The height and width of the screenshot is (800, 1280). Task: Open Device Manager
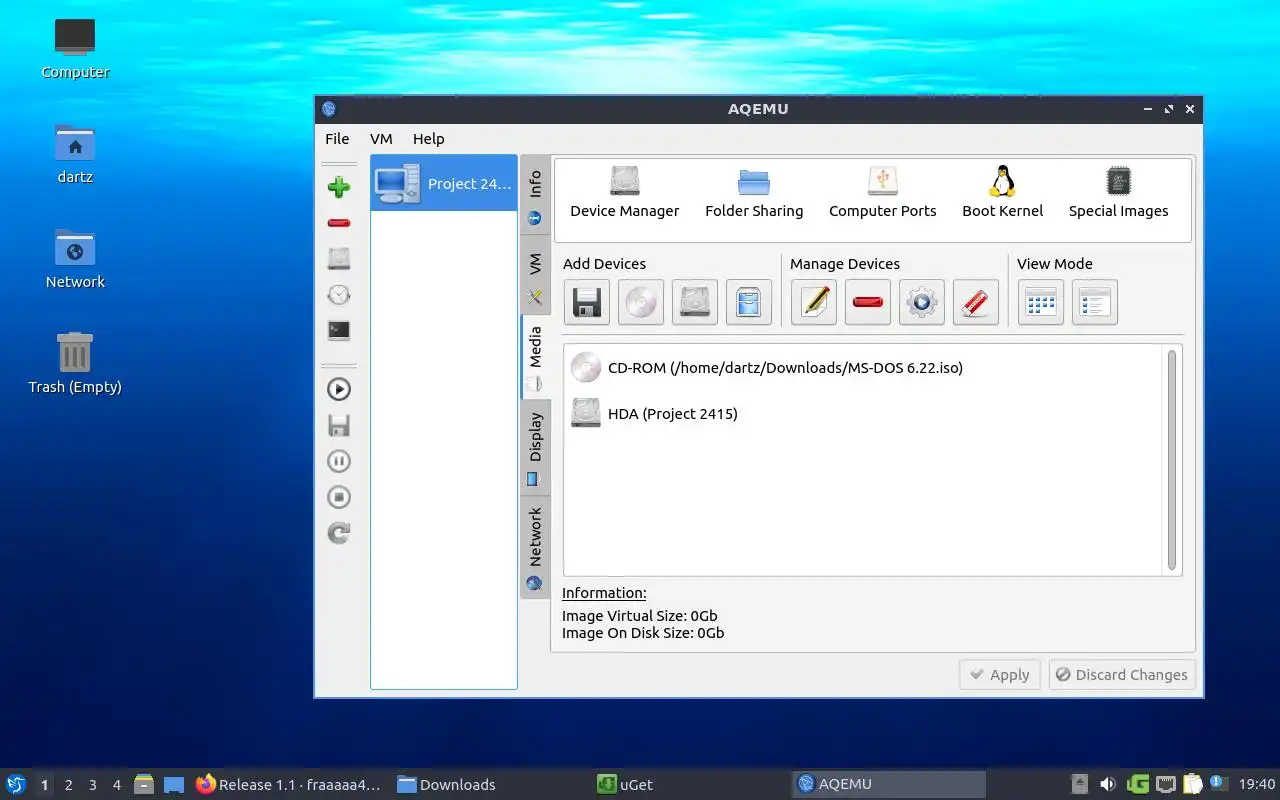(625, 193)
